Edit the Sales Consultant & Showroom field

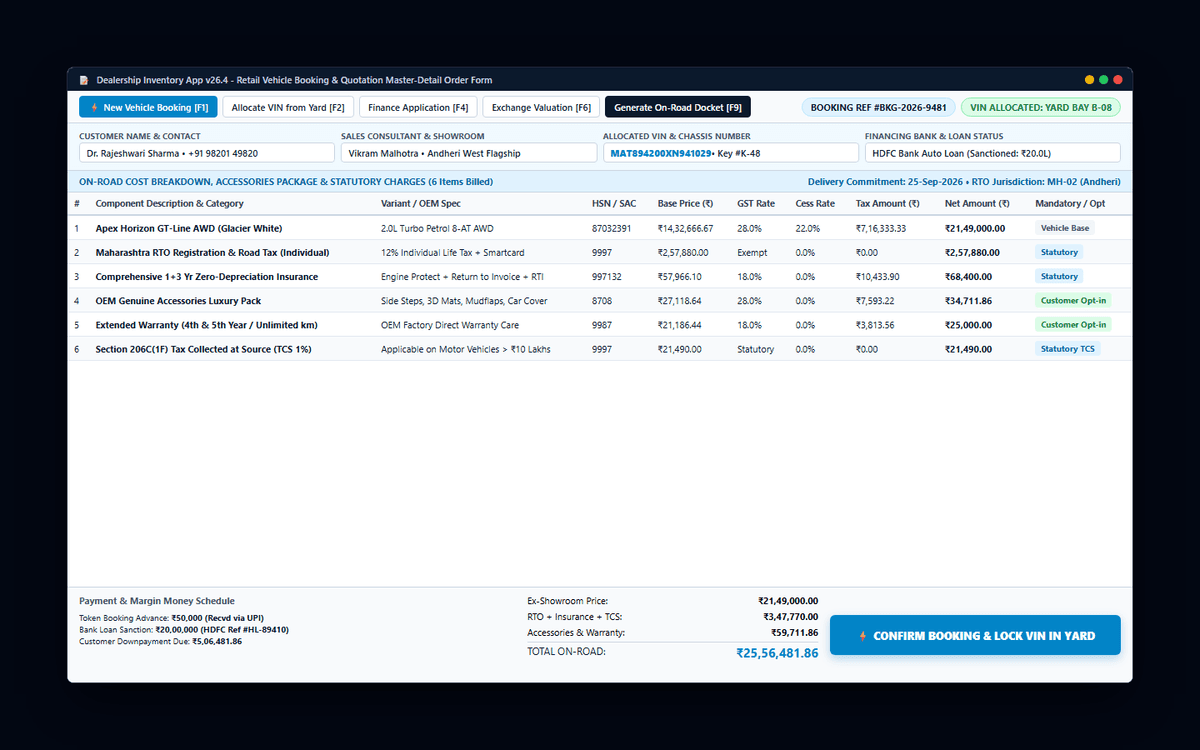tap(469, 153)
